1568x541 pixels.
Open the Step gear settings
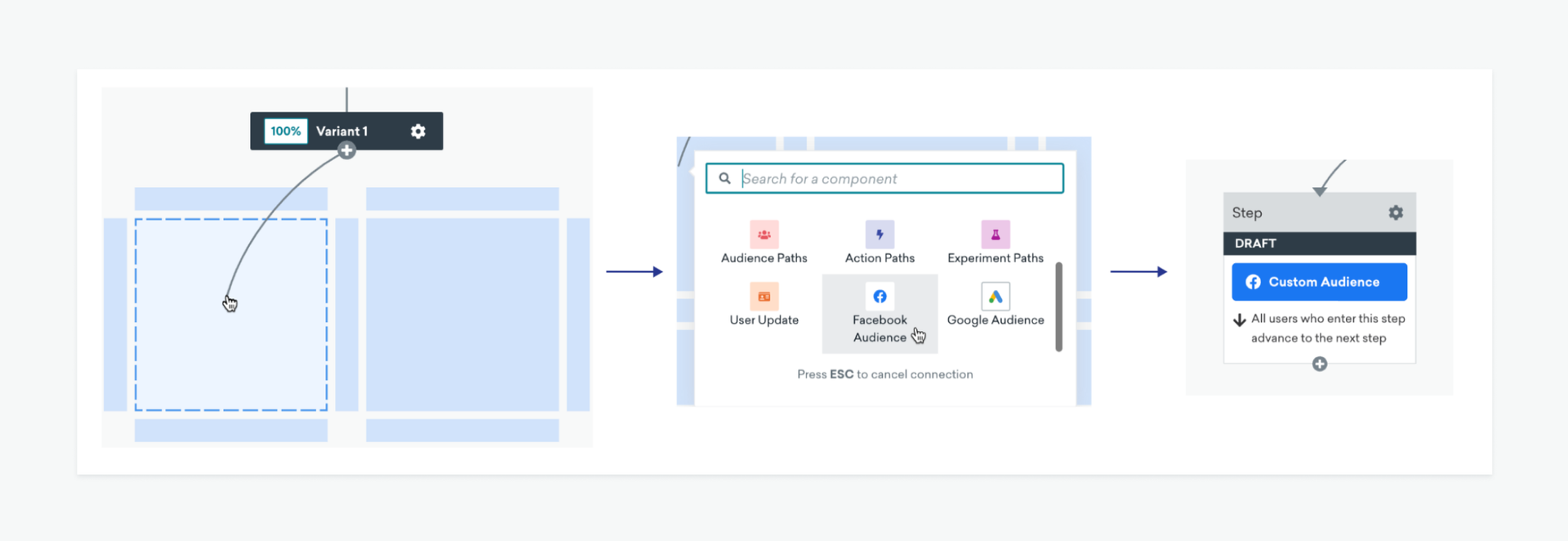point(1396,212)
